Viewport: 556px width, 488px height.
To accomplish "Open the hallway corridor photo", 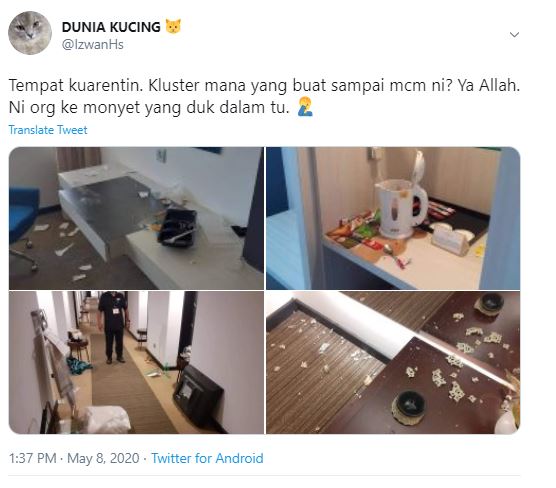I will pos(136,362).
